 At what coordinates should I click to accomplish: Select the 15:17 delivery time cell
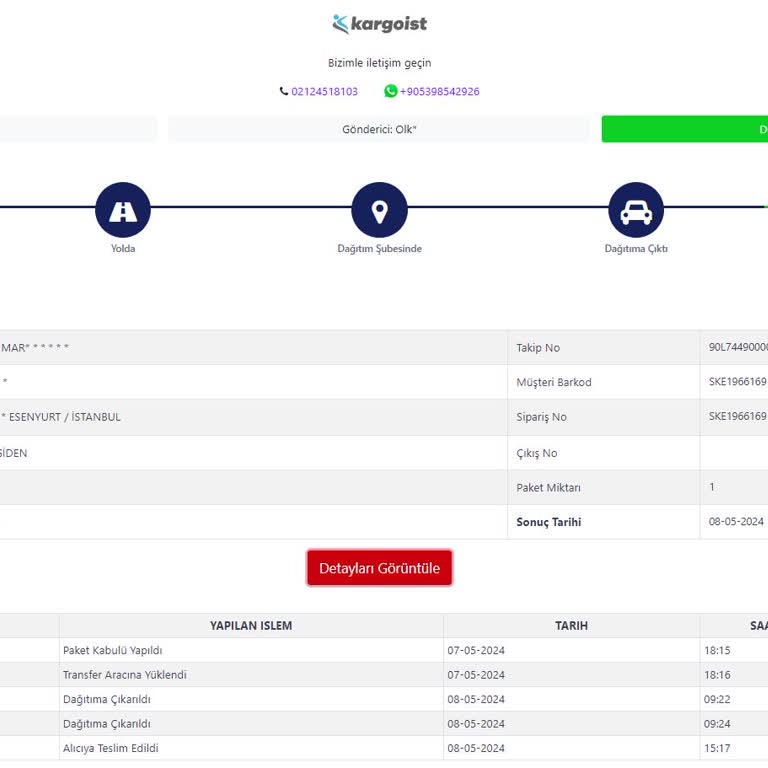(717, 748)
